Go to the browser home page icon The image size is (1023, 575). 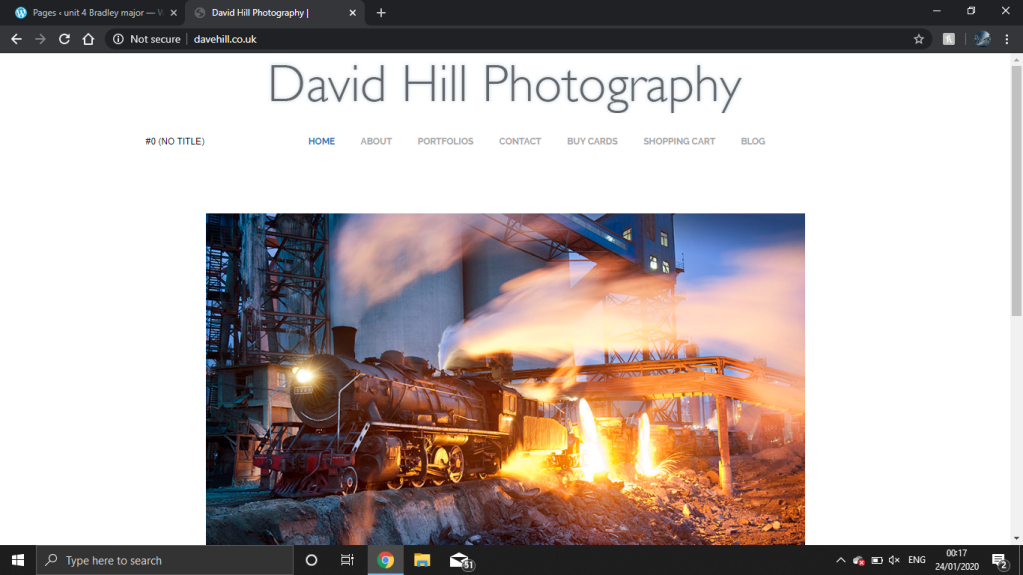tap(88, 39)
